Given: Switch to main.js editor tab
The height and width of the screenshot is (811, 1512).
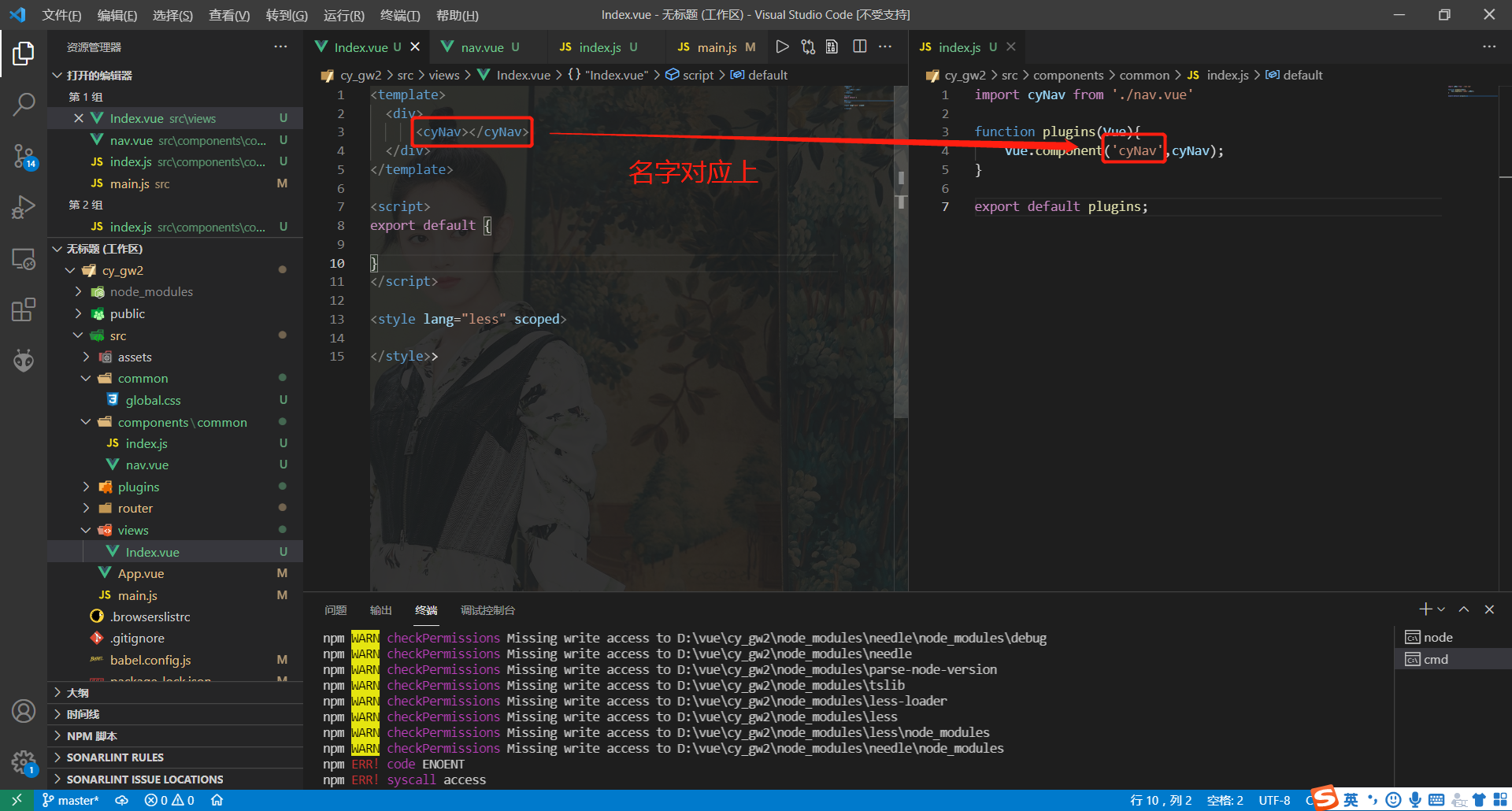Looking at the screenshot, I should [717, 47].
